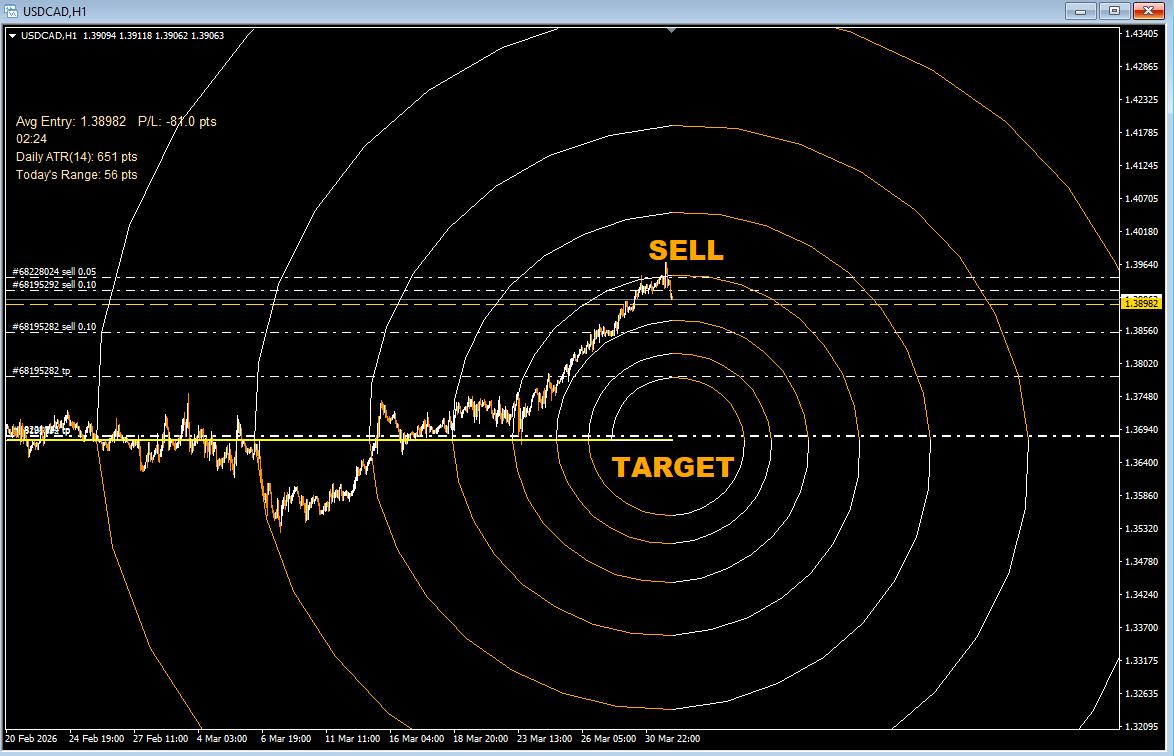Click price scale value 1.34780
The width and height of the screenshot is (1174, 756).
click(x=1142, y=561)
